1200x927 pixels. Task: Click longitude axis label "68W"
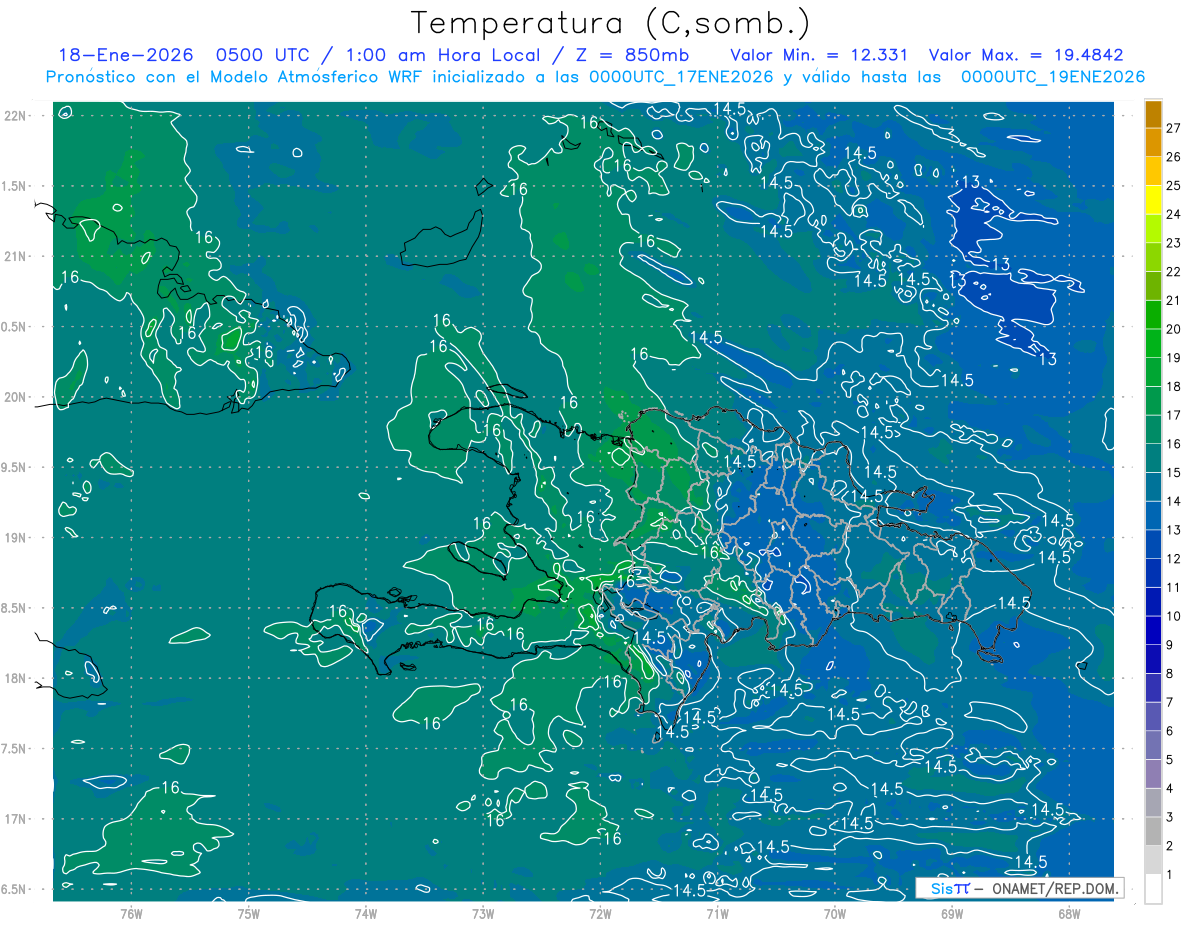[x=1069, y=914]
